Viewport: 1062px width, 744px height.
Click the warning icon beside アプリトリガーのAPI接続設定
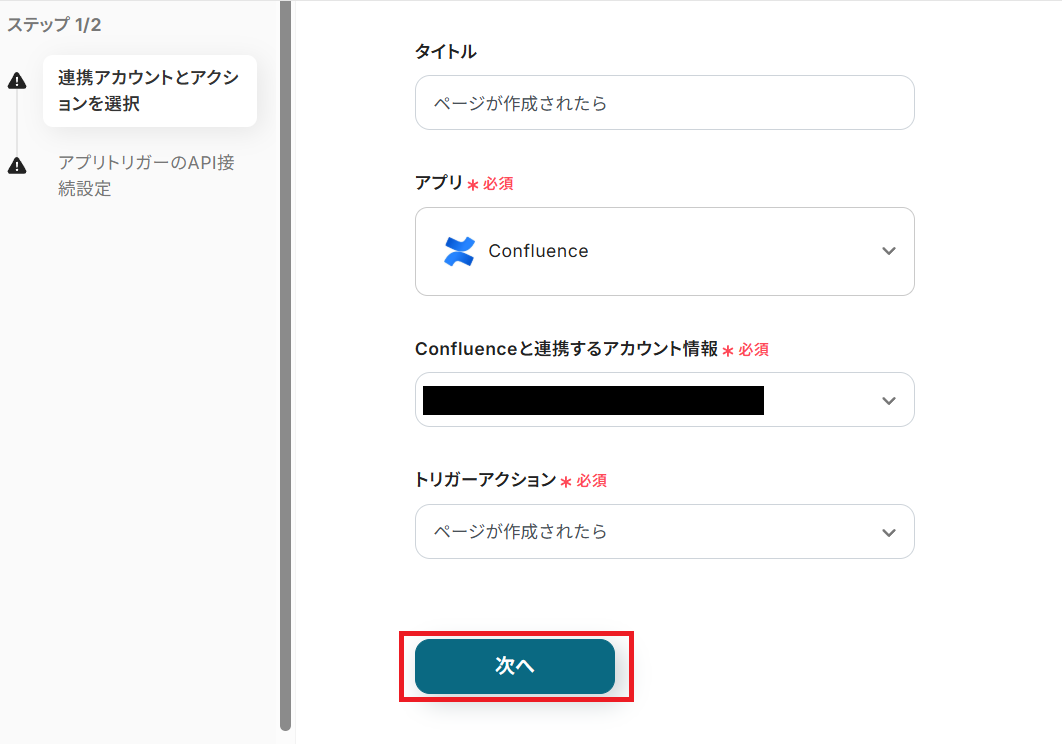coord(17,165)
